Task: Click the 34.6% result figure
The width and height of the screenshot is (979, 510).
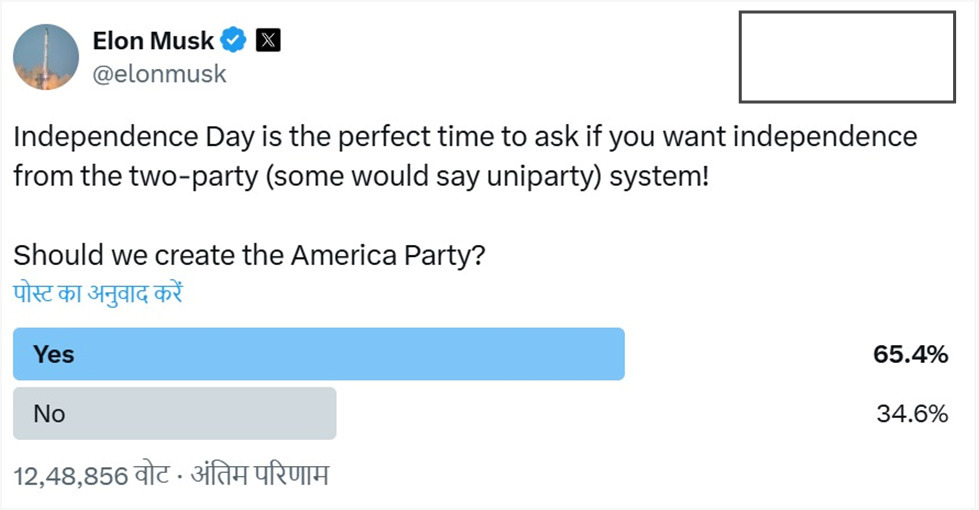Action: (x=911, y=413)
